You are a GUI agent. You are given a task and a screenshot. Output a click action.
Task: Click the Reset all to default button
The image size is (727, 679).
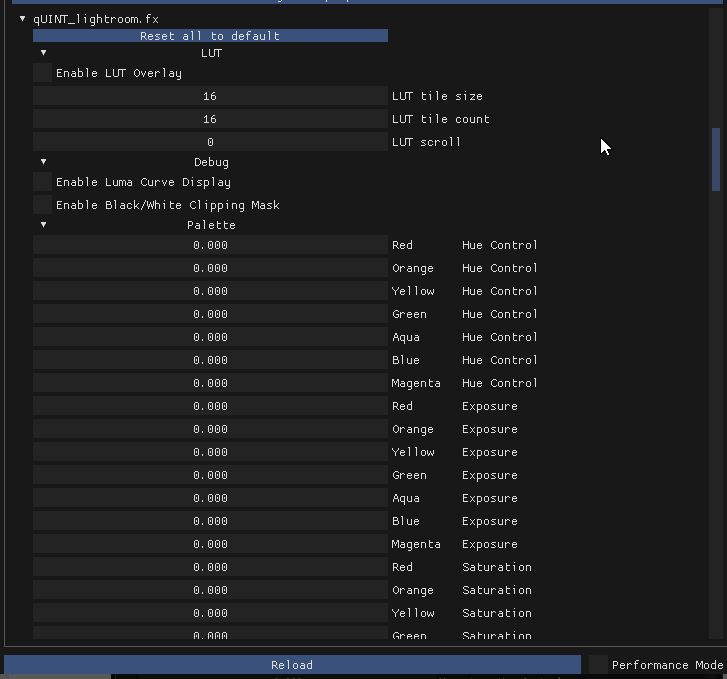(x=210, y=36)
